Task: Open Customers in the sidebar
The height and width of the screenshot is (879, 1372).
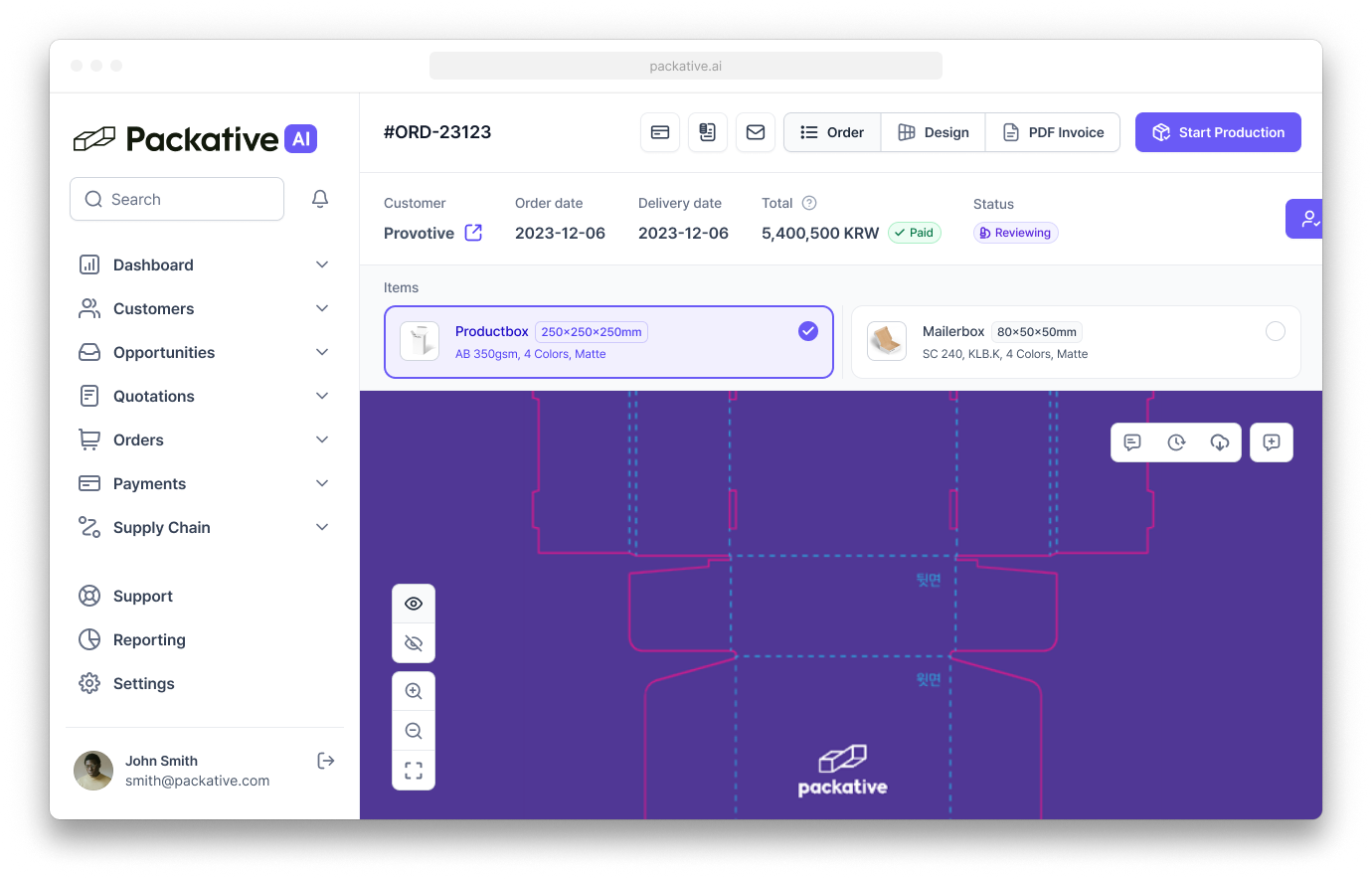Action: point(205,308)
